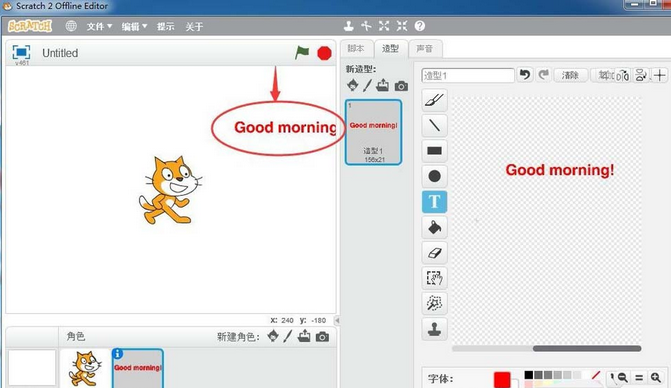Viewport: 671px width, 388px height.
Task: Flip costume up-down
Action: coord(641,76)
